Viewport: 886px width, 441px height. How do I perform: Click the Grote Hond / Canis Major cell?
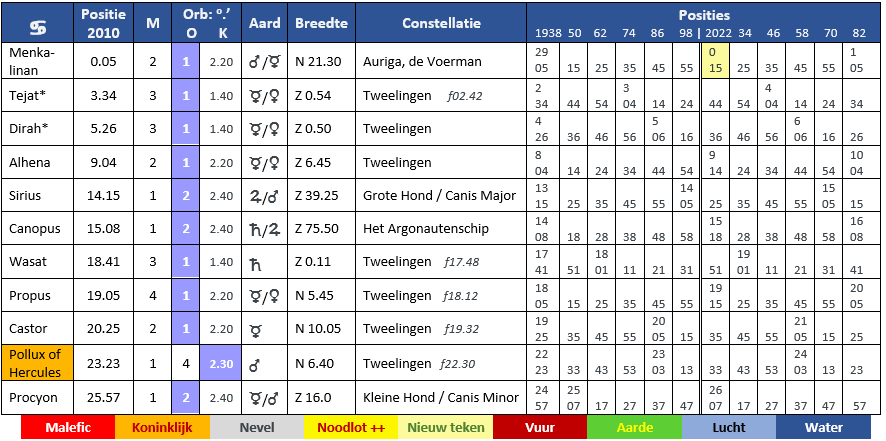pyautogui.click(x=441, y=196)
